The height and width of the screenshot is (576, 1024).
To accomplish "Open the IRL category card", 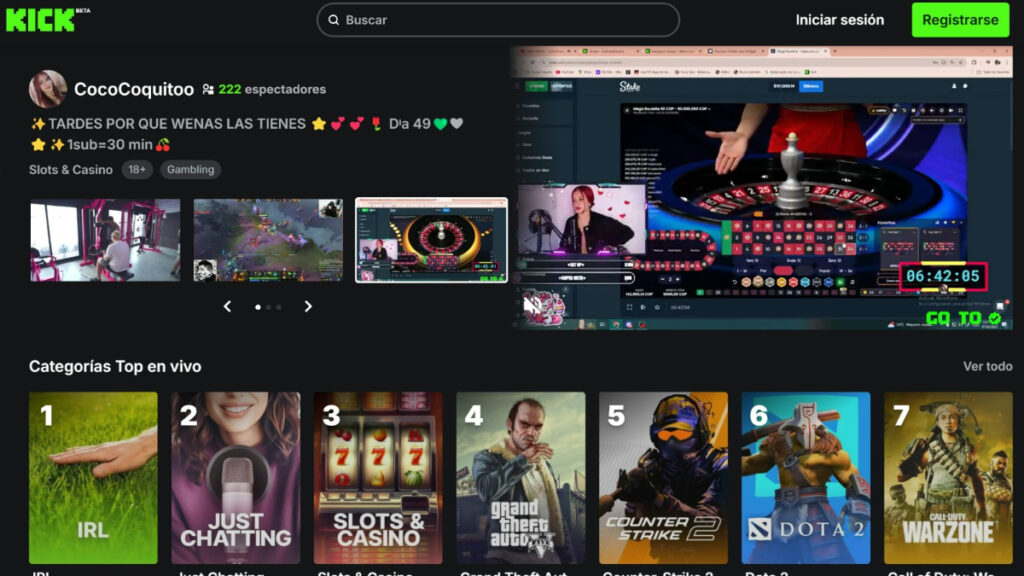I will (x=93, y=478).
